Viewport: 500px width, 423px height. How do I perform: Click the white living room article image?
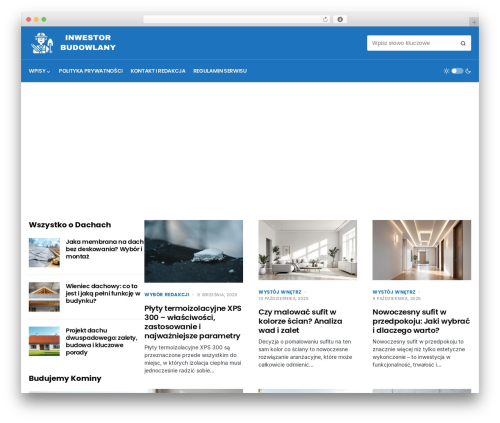(x=308, y=250)
